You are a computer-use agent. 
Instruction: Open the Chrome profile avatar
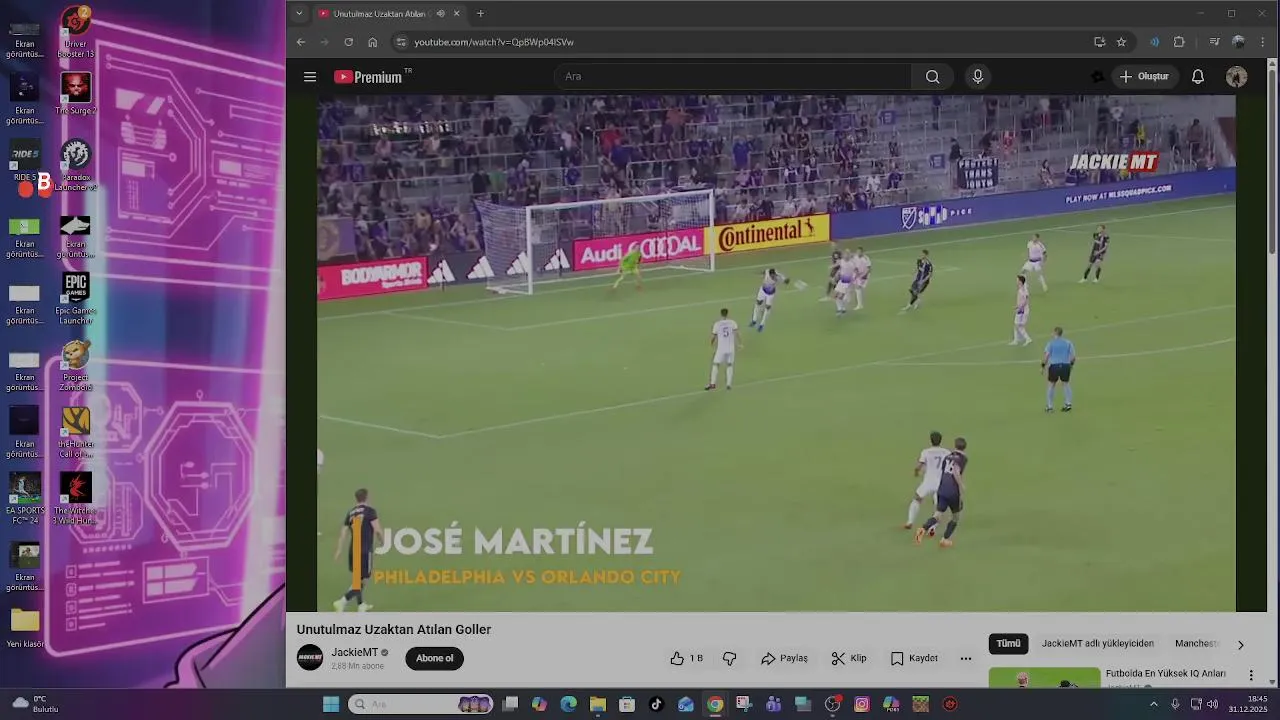pyautogui.click(x=1238, y=42)
